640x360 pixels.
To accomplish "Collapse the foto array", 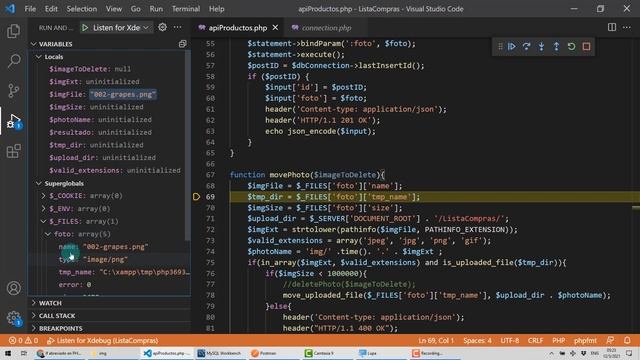I will tap(48, 234).
